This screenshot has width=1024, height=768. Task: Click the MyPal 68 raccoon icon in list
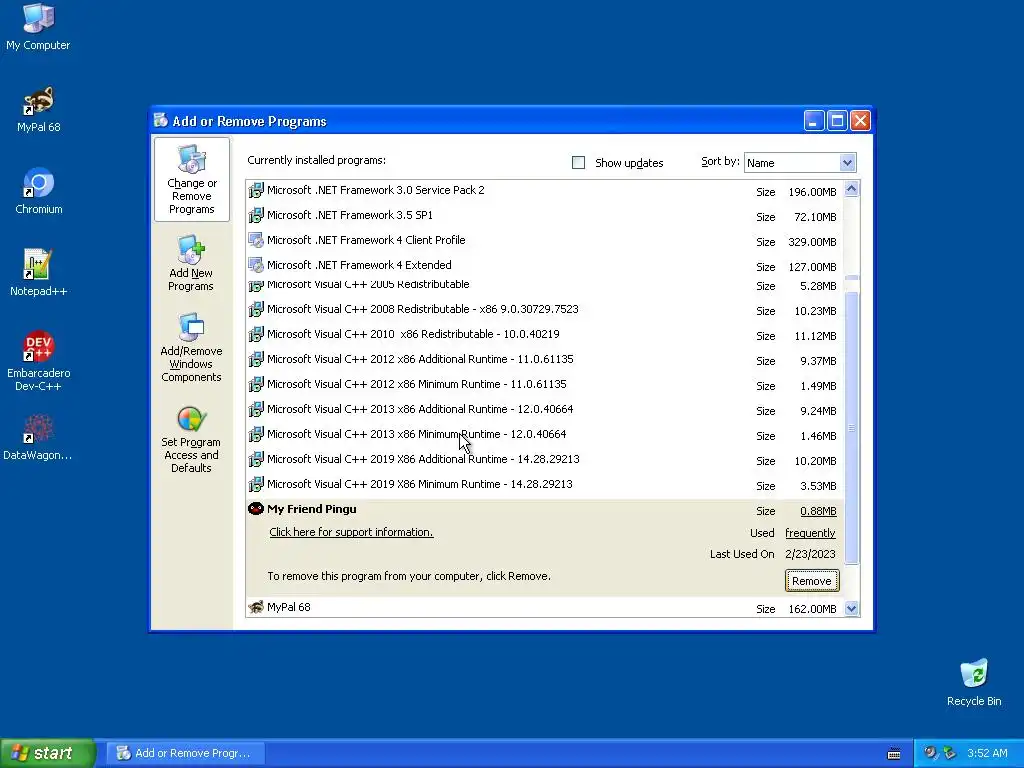coord(256,607)
